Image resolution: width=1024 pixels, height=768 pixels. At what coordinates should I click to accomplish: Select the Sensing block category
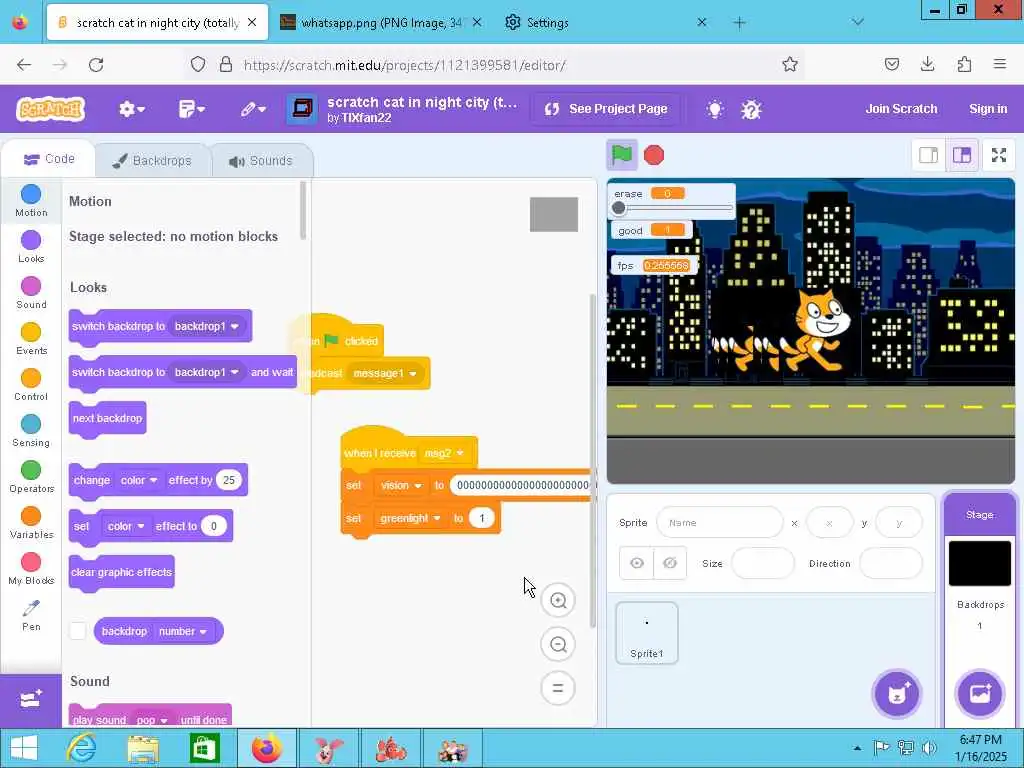31,430
